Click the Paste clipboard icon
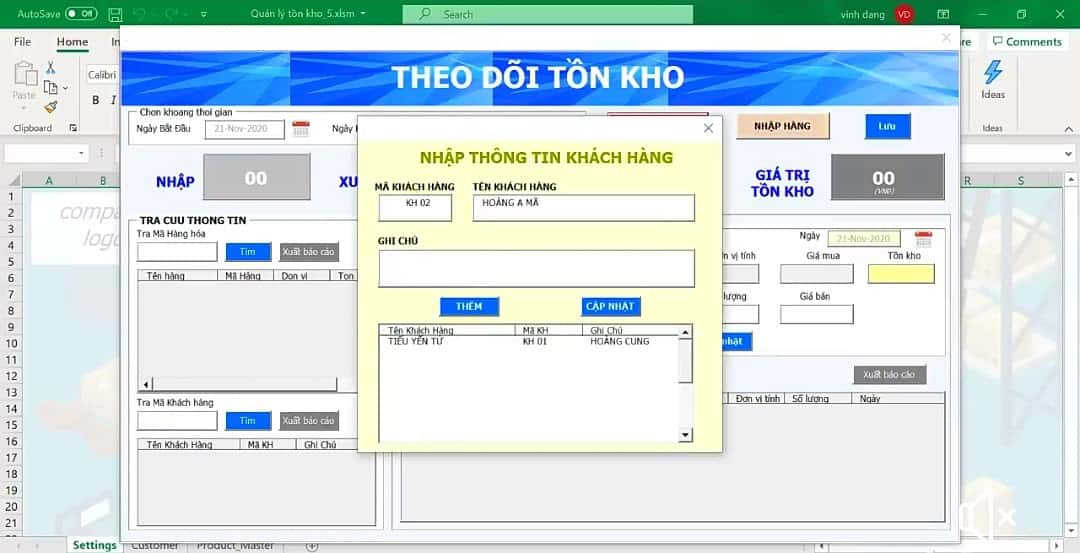This screenshot has width=1080, height=553. point(25,74)
